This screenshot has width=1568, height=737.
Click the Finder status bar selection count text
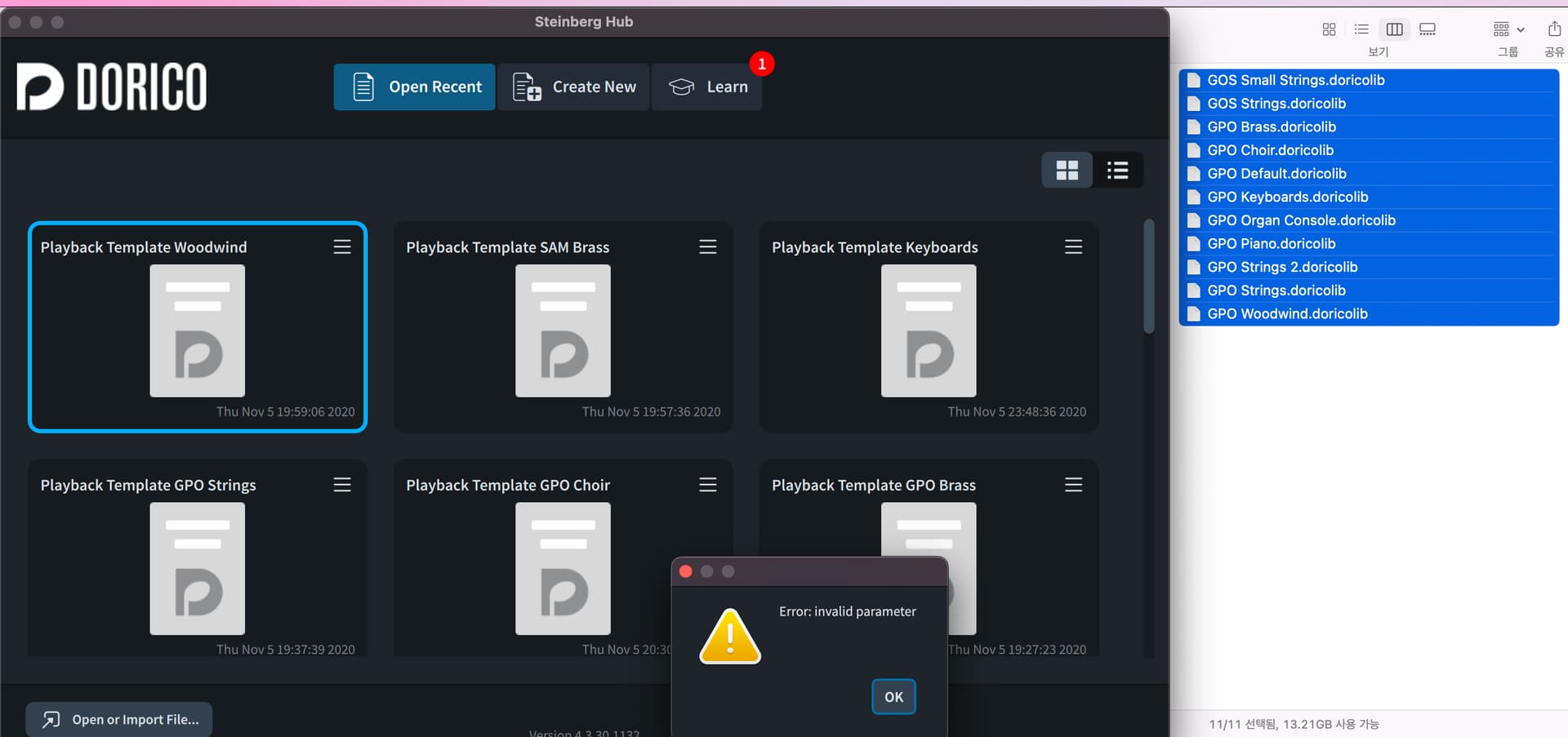tap(1294, 724)
